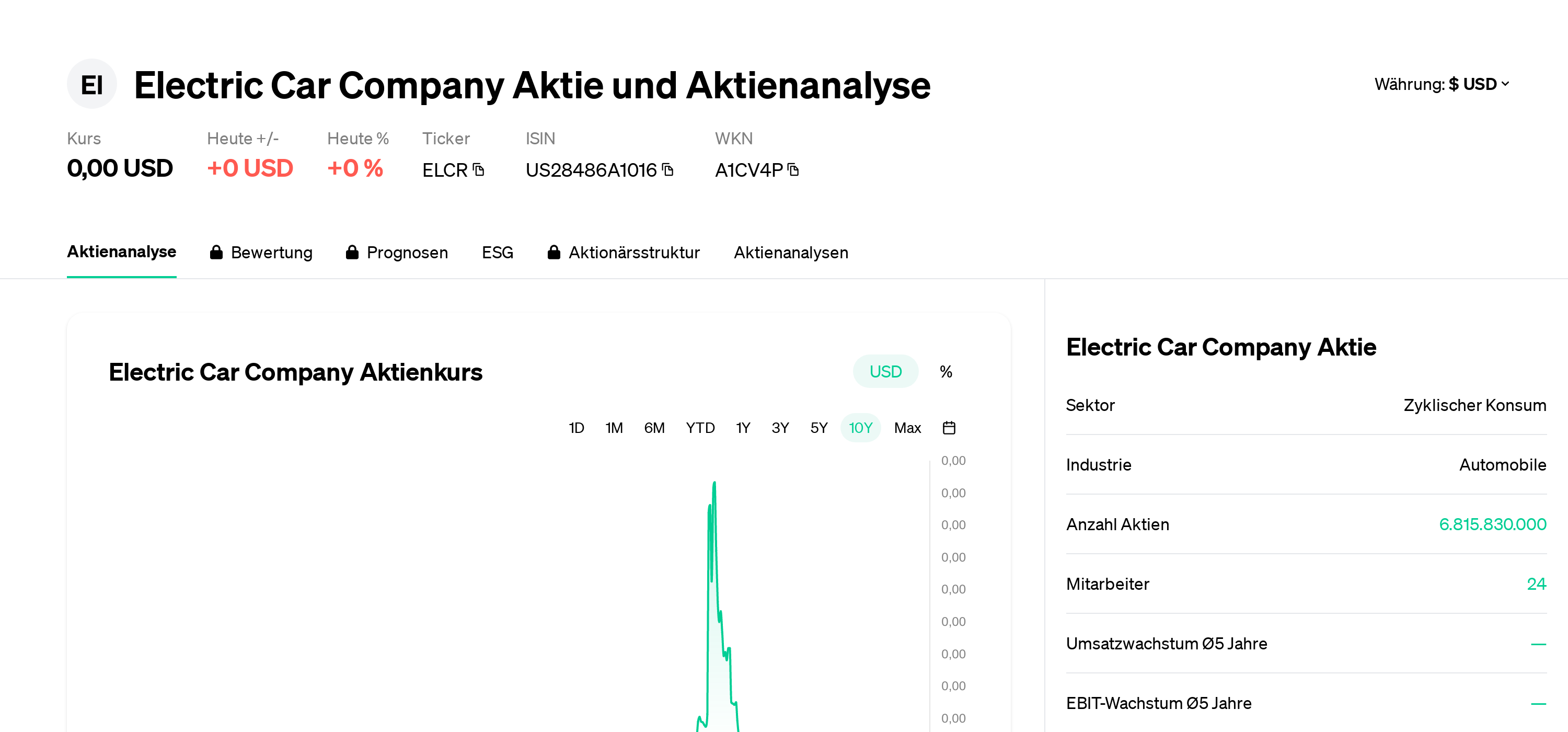Open the Prognosen tab
1568x732 pixels.
click(x=397, y=252)
